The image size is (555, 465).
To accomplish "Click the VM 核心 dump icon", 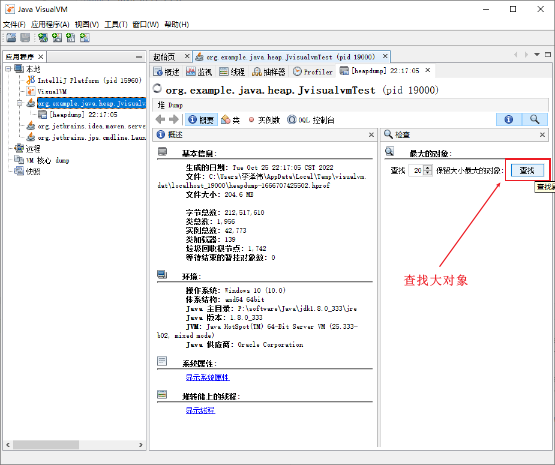I will (x=19, y=160).
